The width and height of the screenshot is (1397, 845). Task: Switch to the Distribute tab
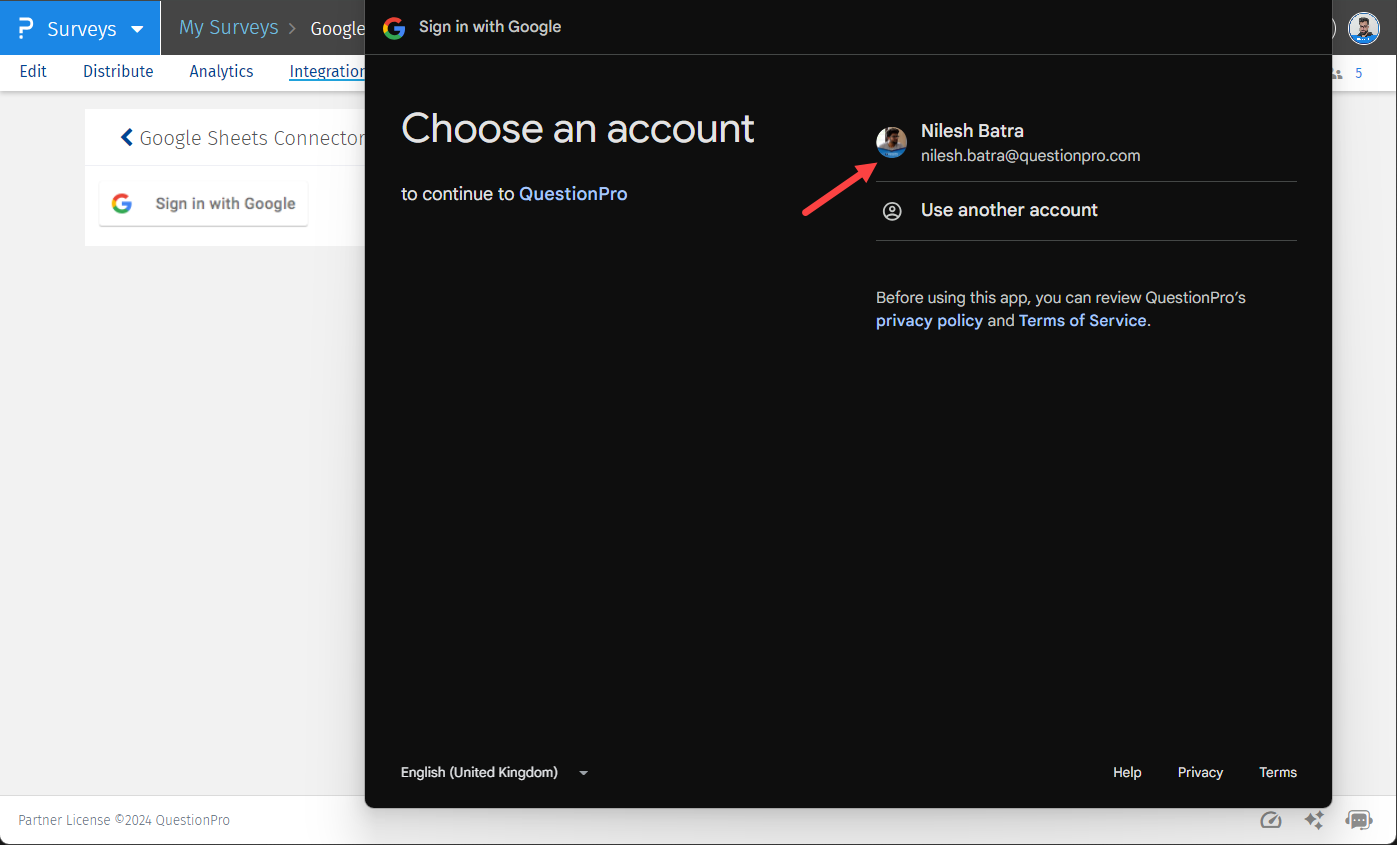[118, 71]
